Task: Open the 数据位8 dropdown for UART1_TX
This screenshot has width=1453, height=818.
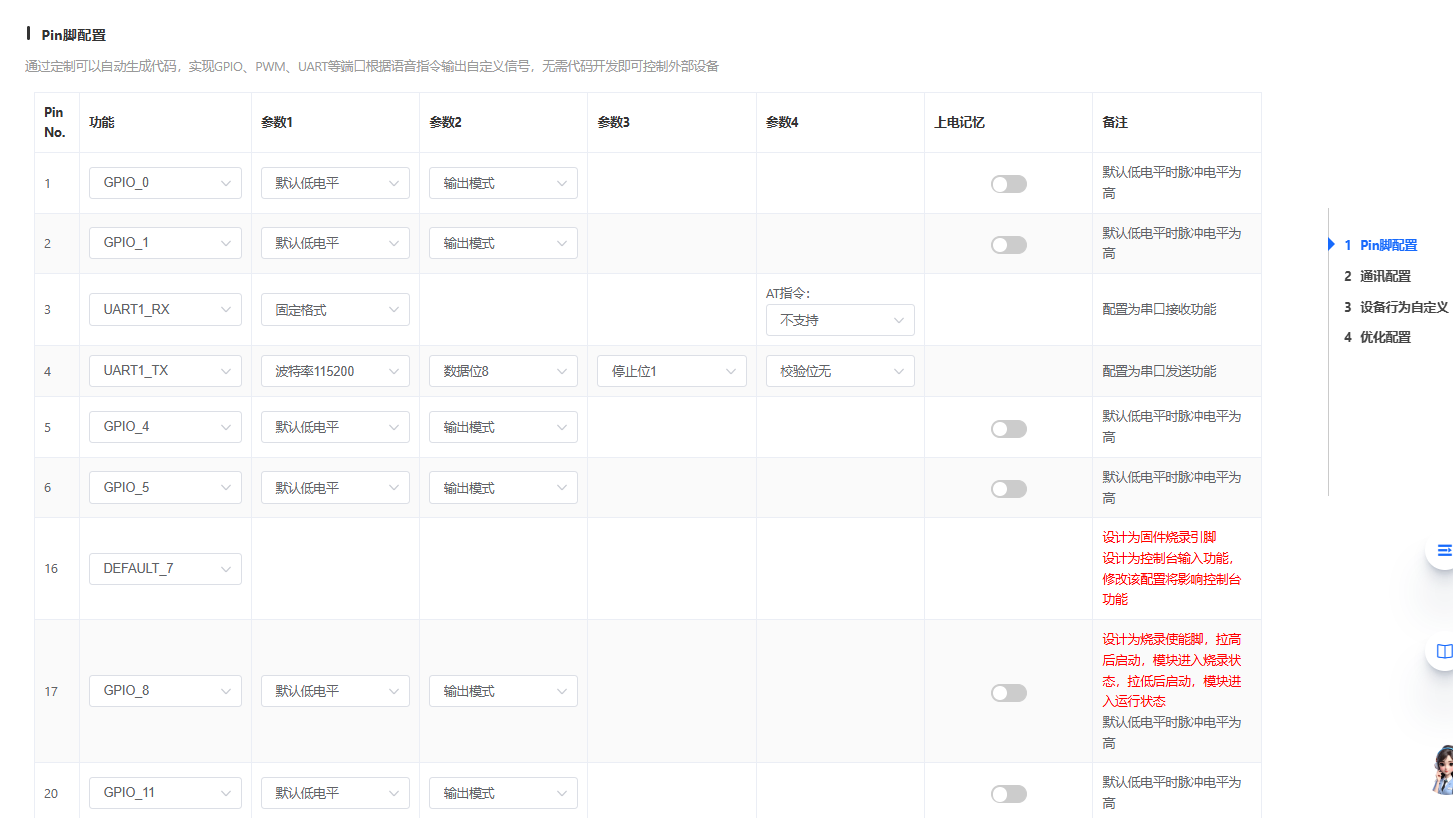Action: click(503, 370)
